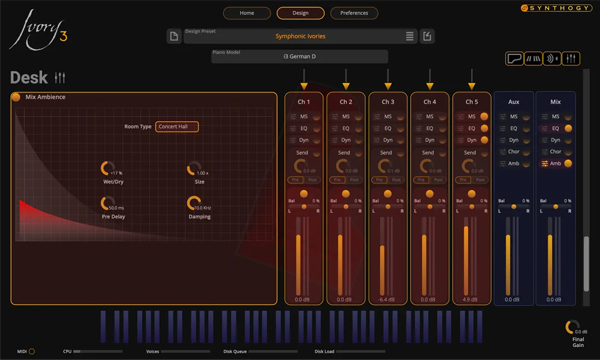Open Mix EQ settings icon
The height and width of the screenshot is (360, 600).
click(x=545, y=129)
